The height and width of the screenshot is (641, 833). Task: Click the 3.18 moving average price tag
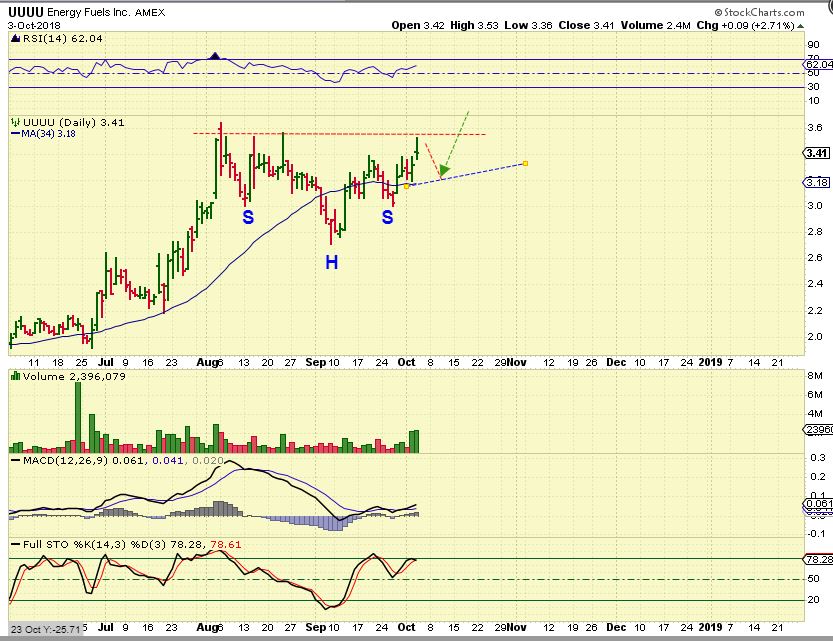click(x=817, y=182)
